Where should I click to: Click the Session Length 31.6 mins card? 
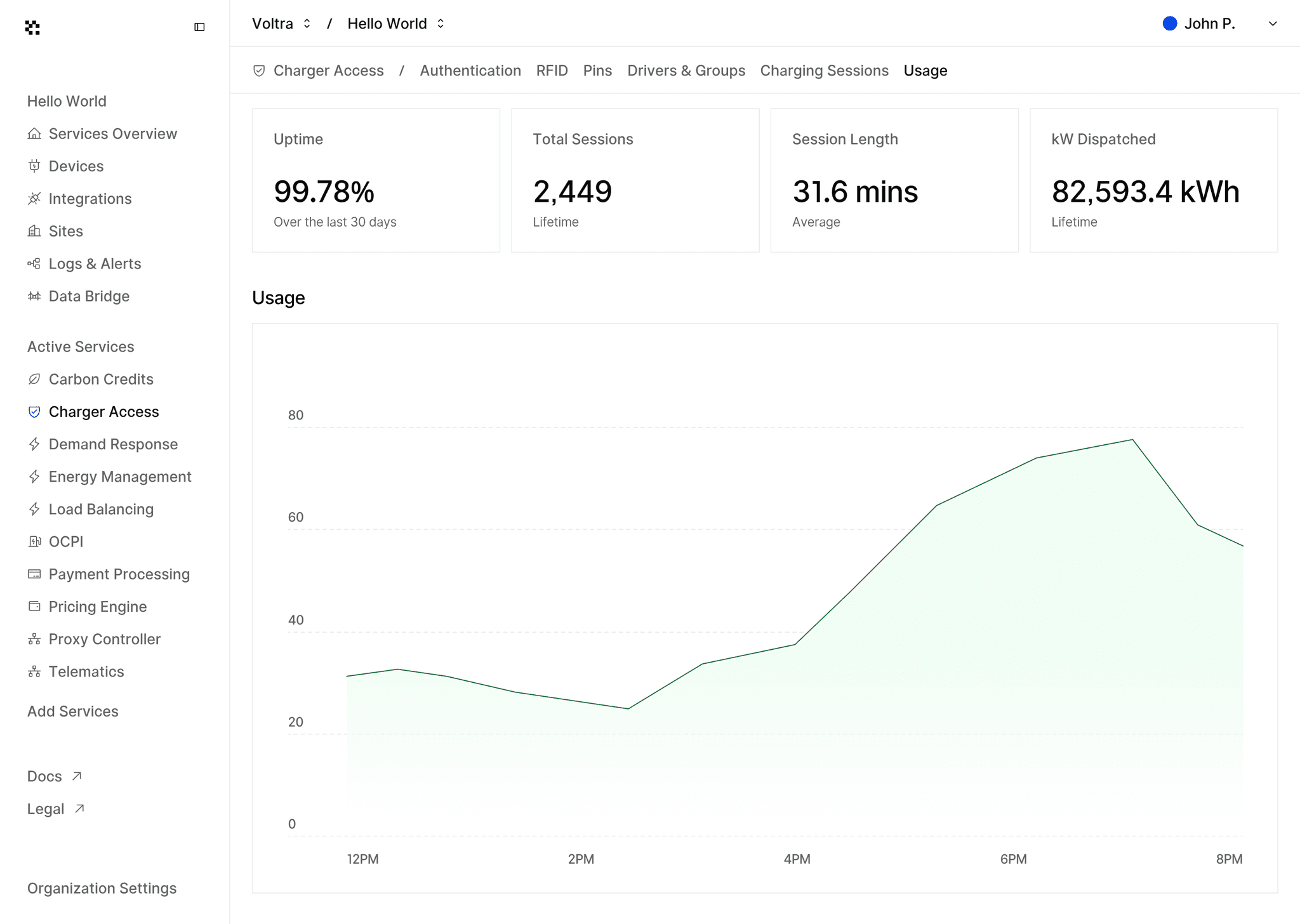[x=894, y=180]
